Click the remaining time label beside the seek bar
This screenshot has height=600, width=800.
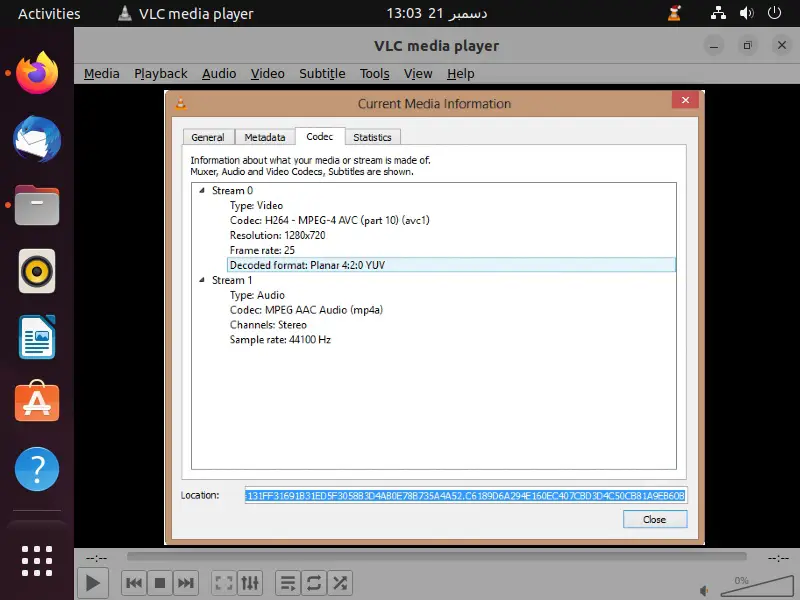tap(778, 558)
